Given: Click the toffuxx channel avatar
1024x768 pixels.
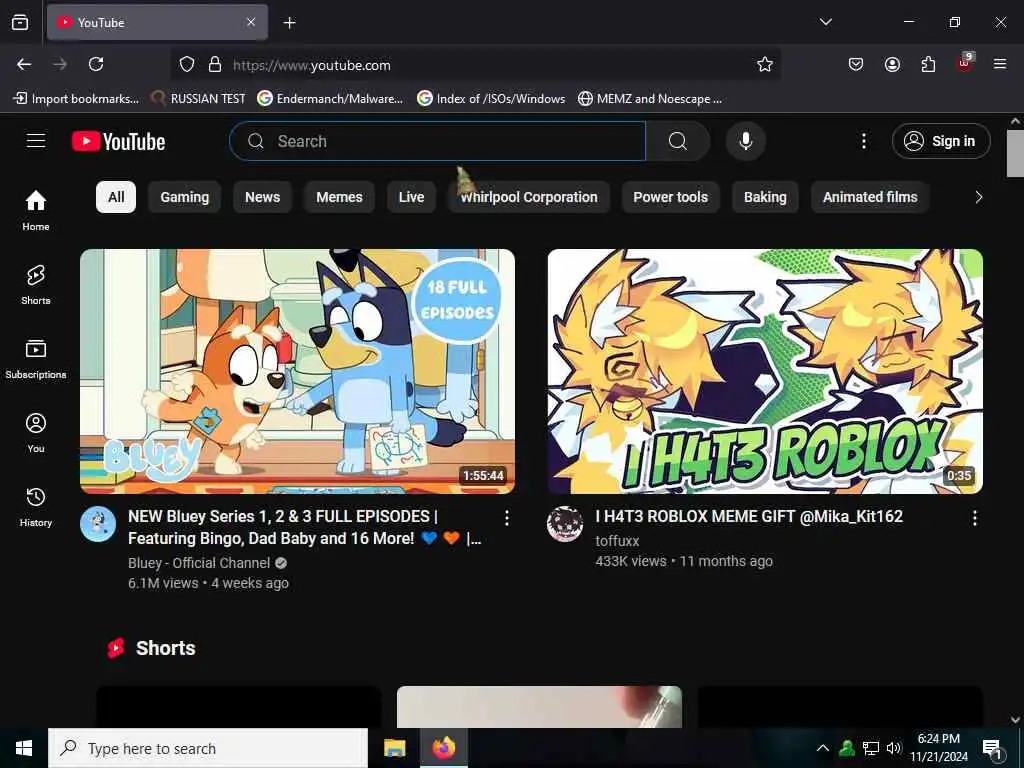Looking at the screenshot, I should (x=565, y=524).
